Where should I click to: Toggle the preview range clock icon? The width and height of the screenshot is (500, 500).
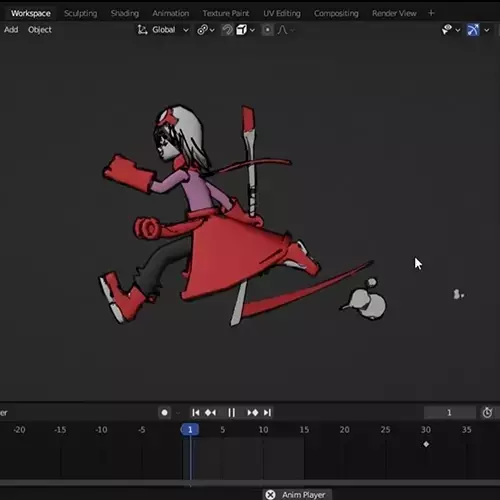click(487, 413)
